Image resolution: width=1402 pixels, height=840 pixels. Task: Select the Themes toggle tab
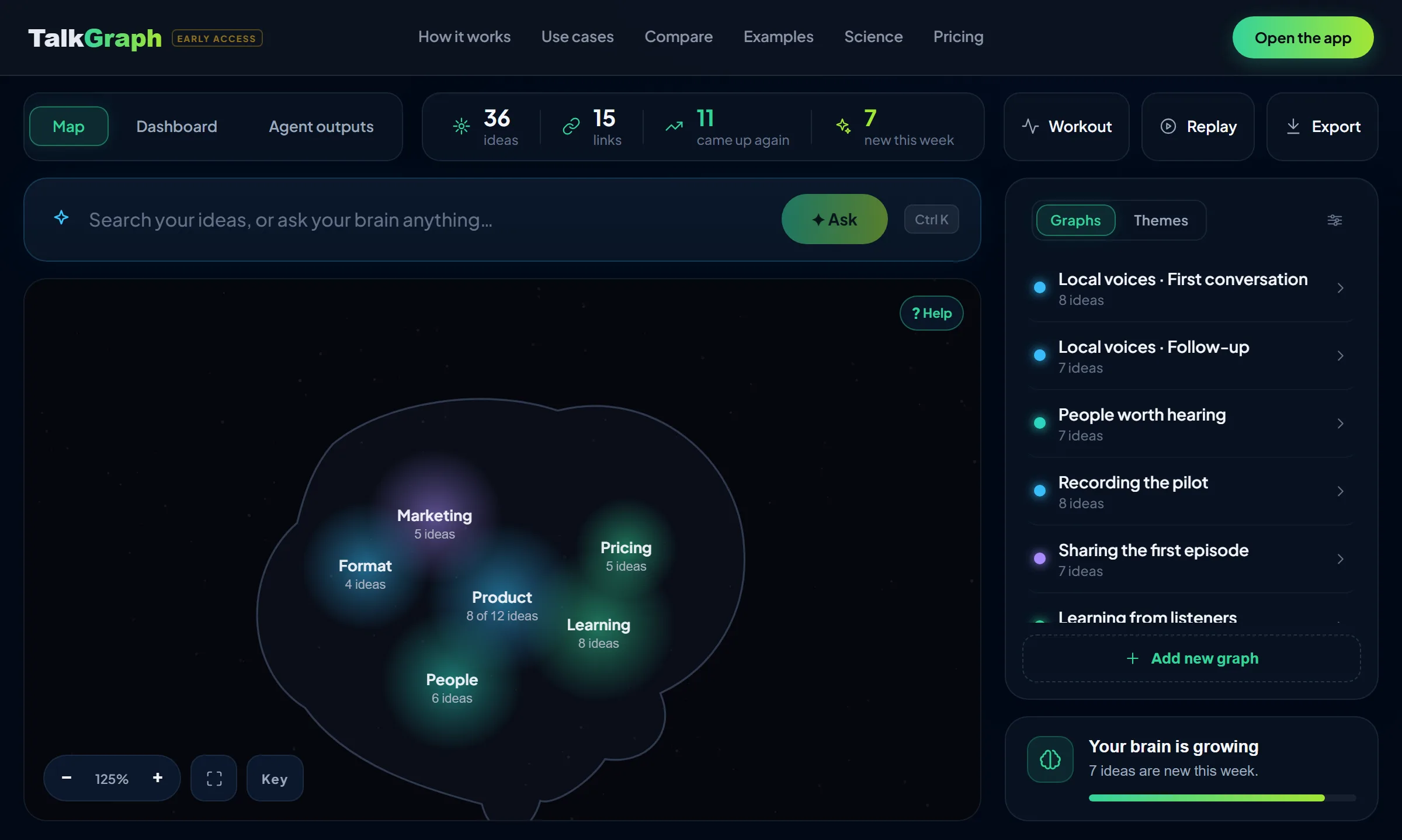[1160, 220]
